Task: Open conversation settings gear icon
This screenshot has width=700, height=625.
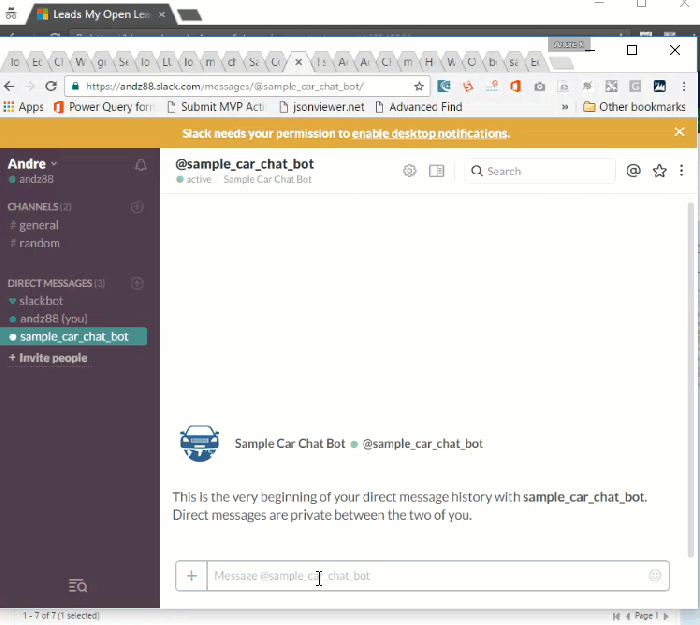Action: tap(409, 171)
